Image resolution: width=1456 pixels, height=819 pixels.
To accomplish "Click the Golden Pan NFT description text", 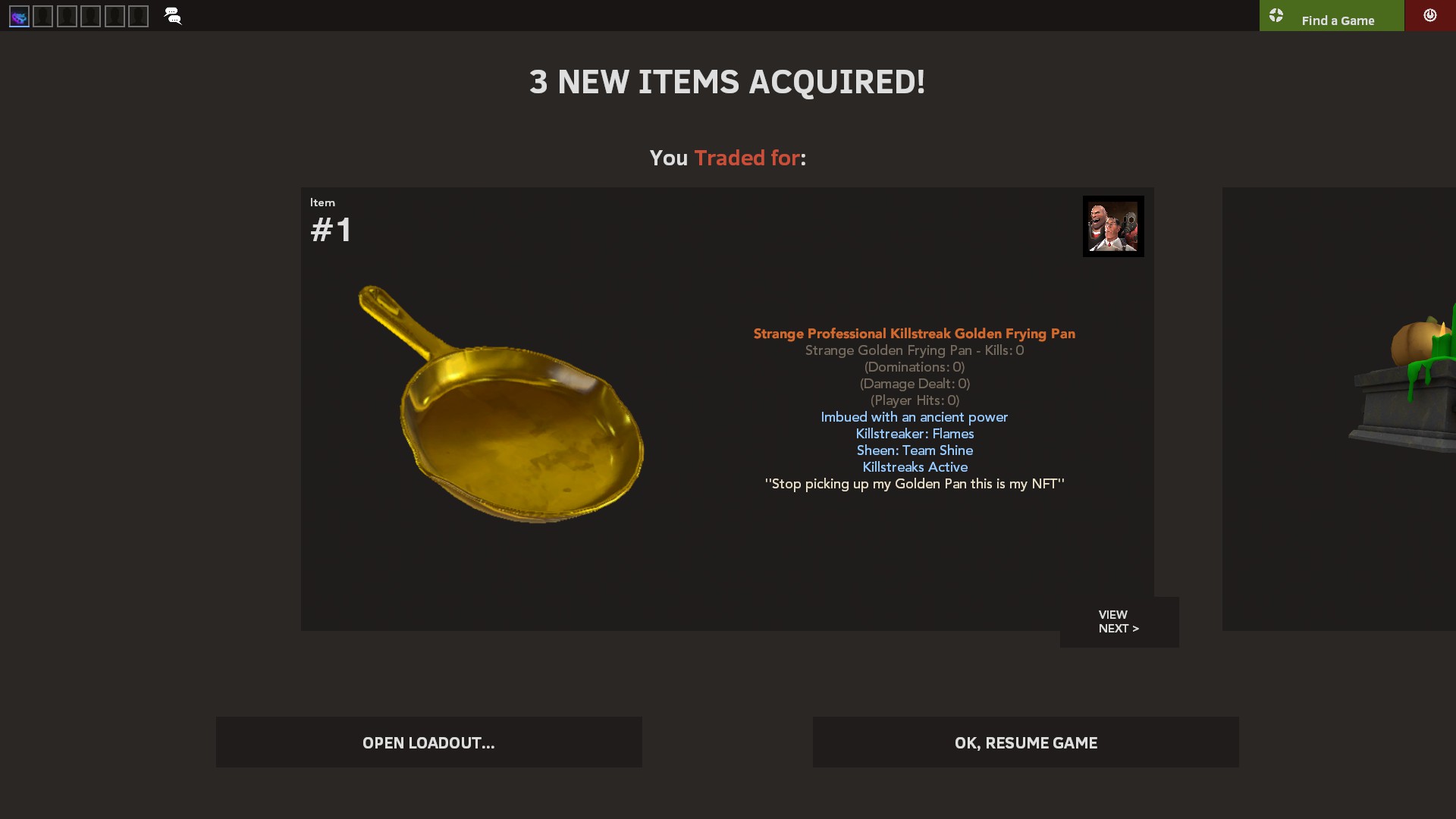I will click(915, 484).
